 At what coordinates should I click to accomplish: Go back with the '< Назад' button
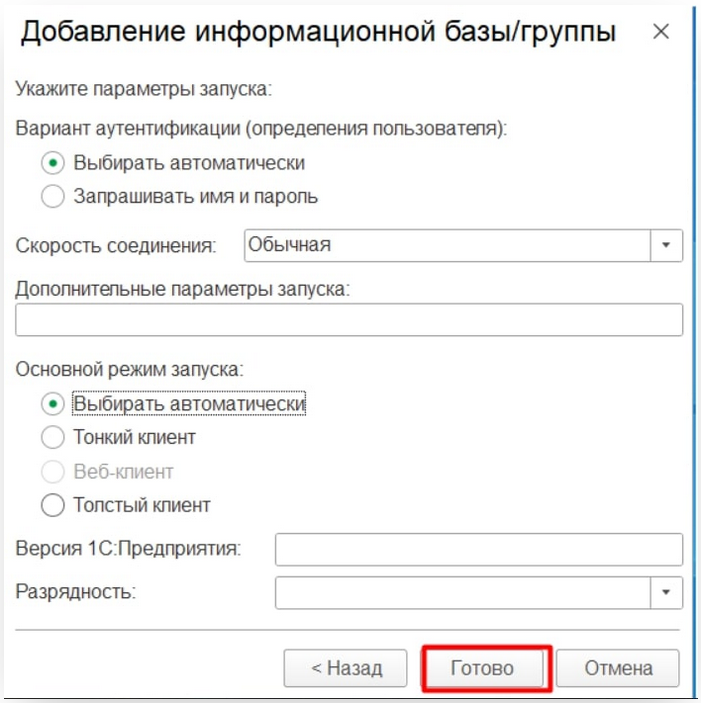[346, 668]
